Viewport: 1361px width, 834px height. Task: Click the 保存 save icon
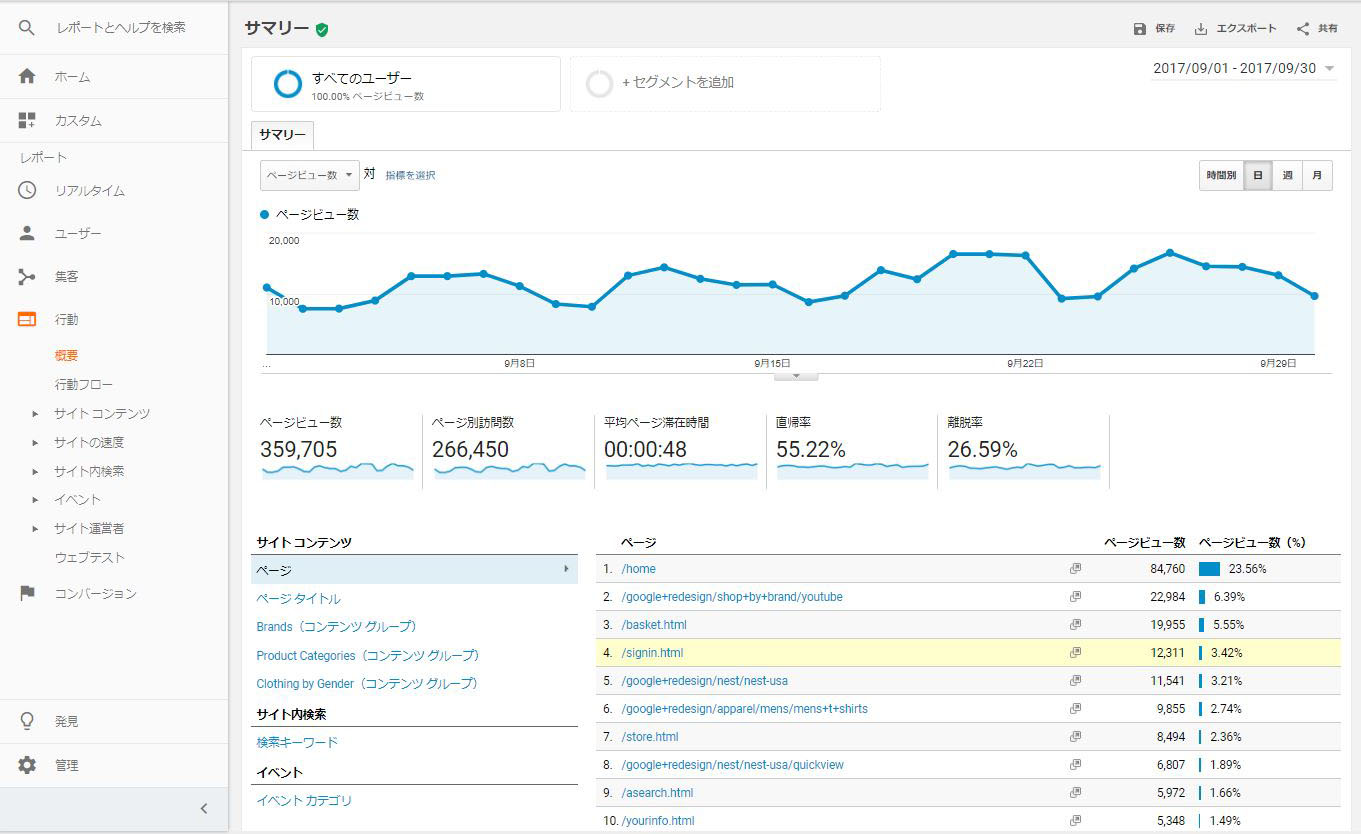(x=1140, y=29)
